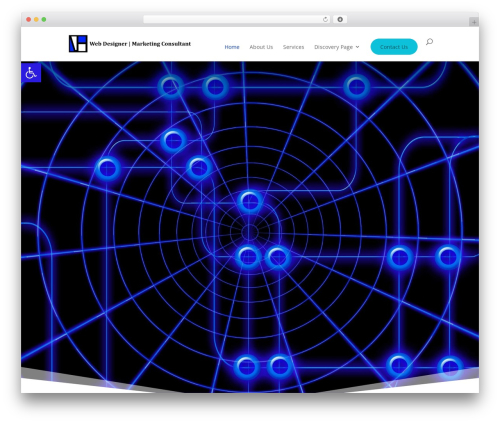Expand the Discovery Page dropdown
500x423 pixels.
point(337,47)
